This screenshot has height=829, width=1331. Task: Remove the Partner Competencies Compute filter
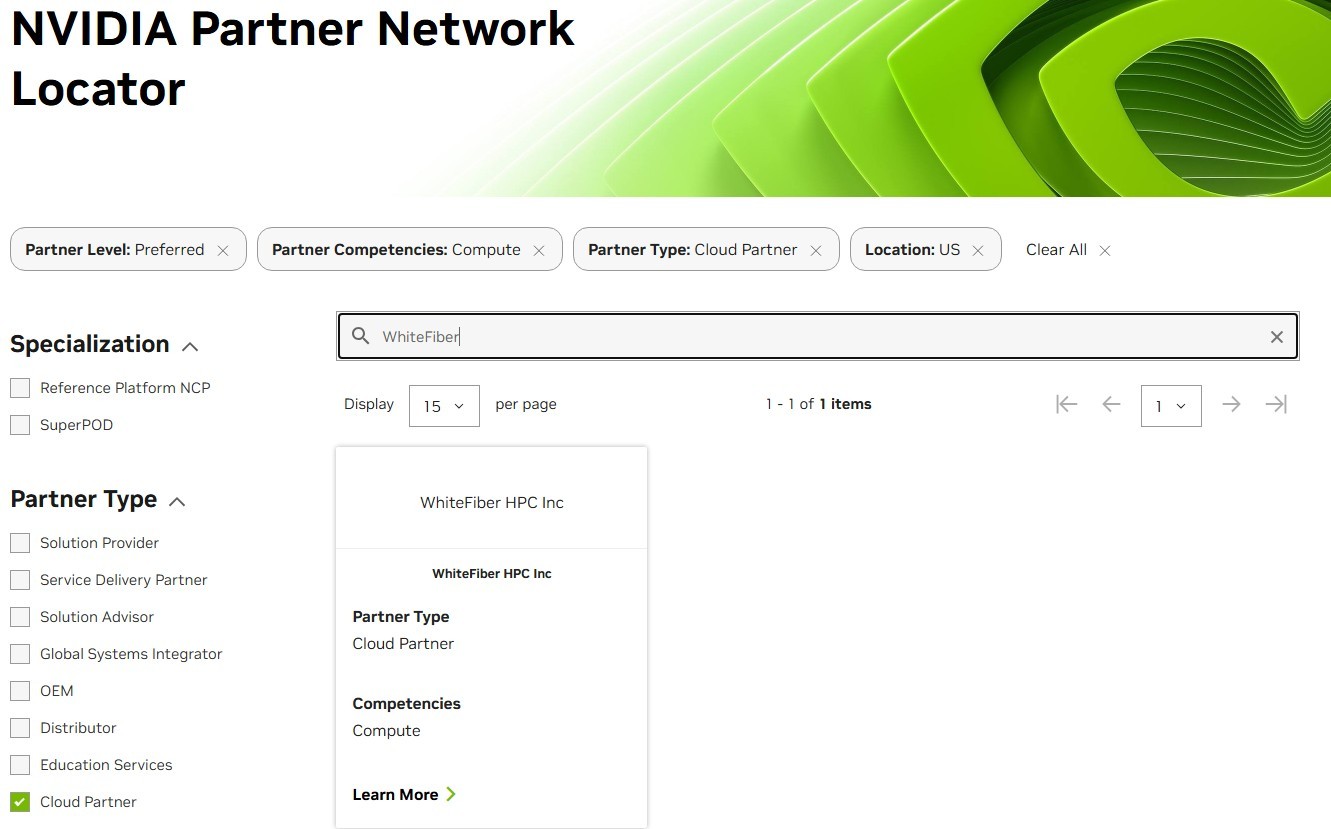(x=539, y=251)
